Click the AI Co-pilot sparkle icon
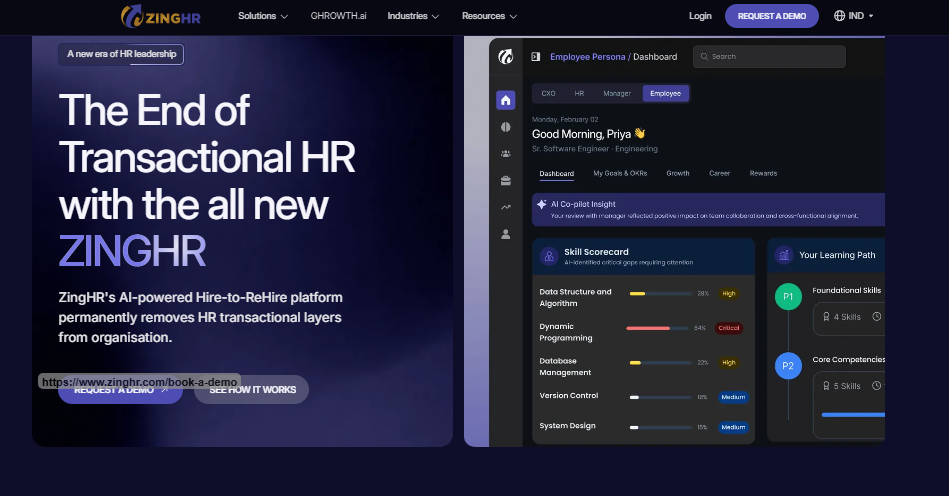The image size is (949, 496). coord(542,204)
